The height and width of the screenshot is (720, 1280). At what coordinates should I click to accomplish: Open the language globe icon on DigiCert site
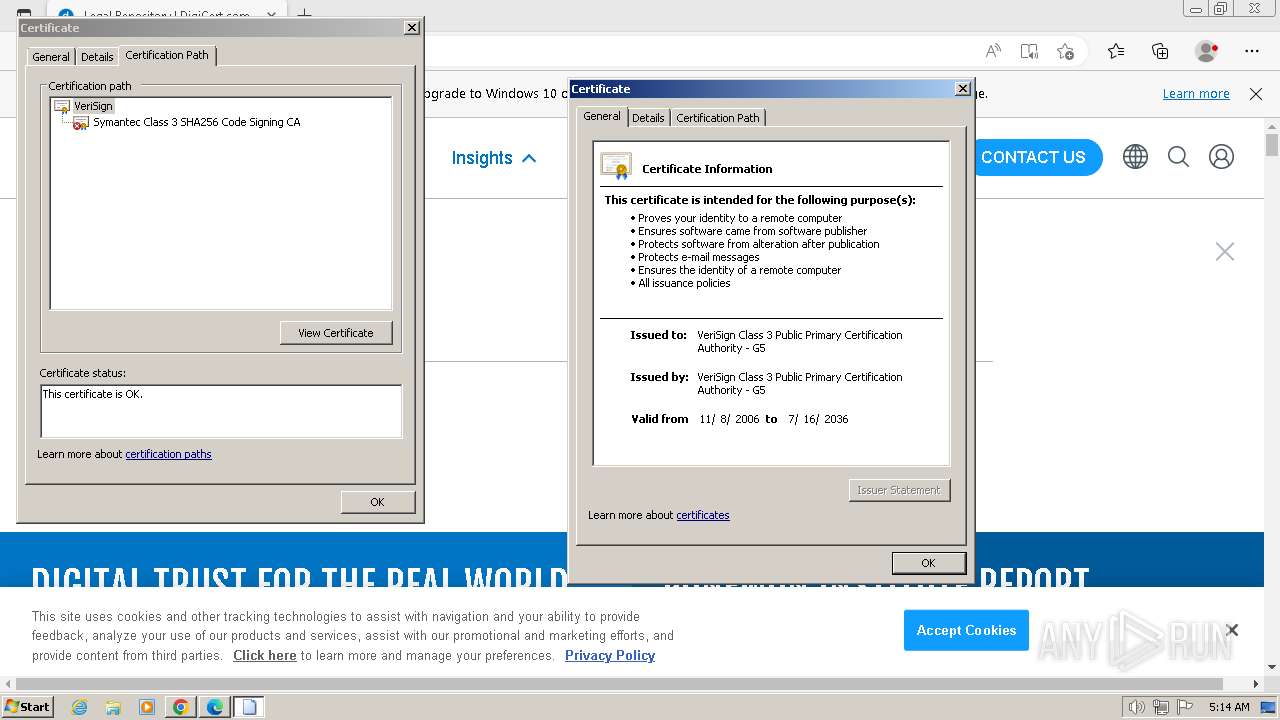[1135, 157]
